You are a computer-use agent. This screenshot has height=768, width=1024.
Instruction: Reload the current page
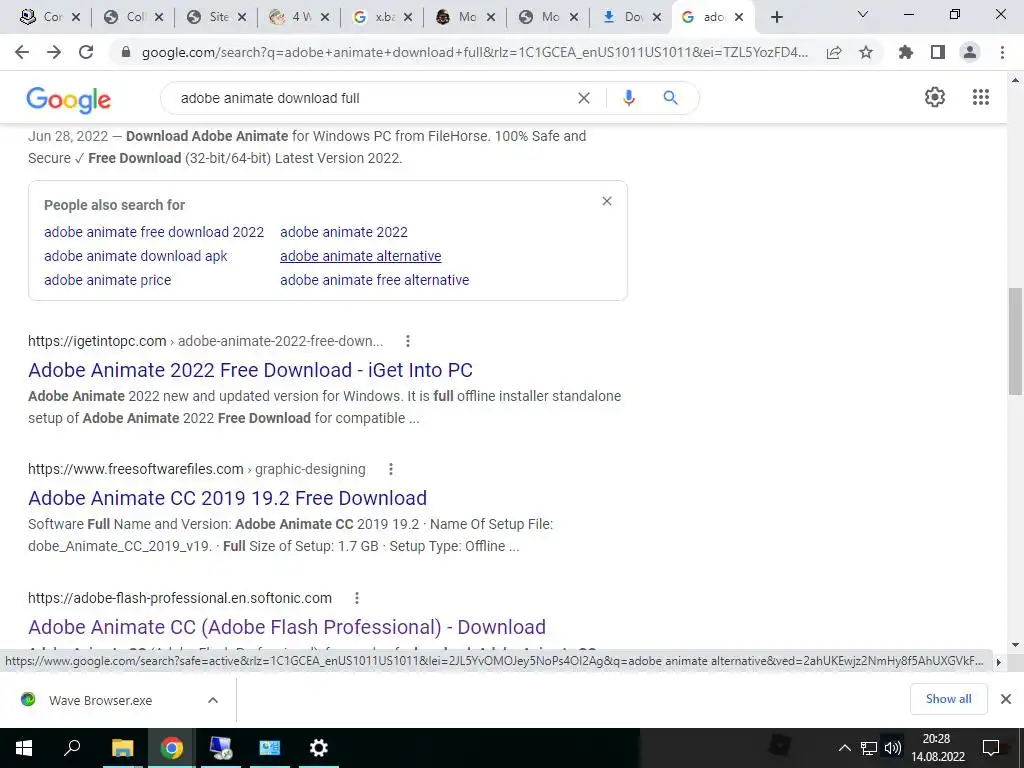point(86,52)
